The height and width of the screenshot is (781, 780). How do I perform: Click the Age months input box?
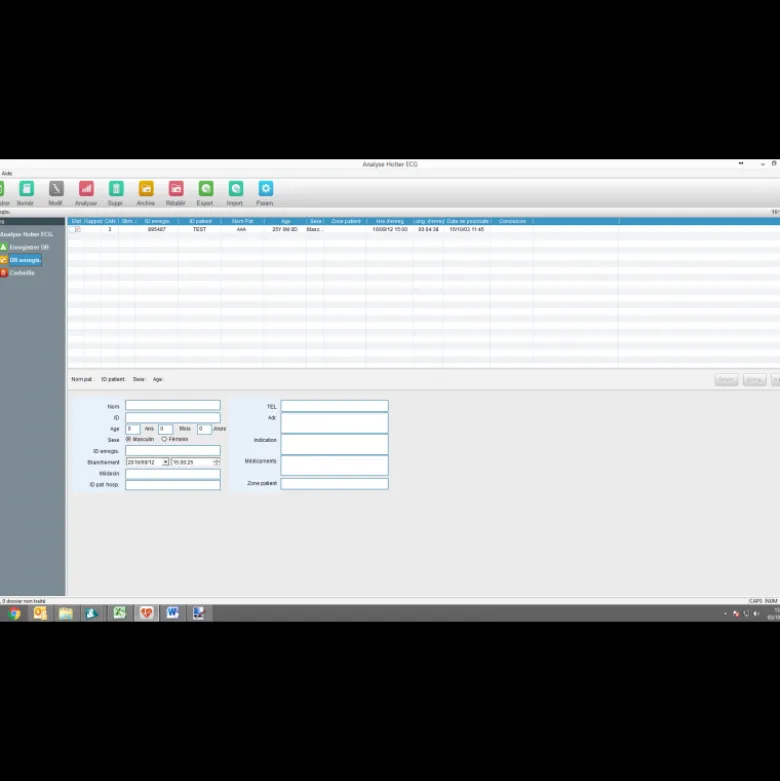pos(165,429)
